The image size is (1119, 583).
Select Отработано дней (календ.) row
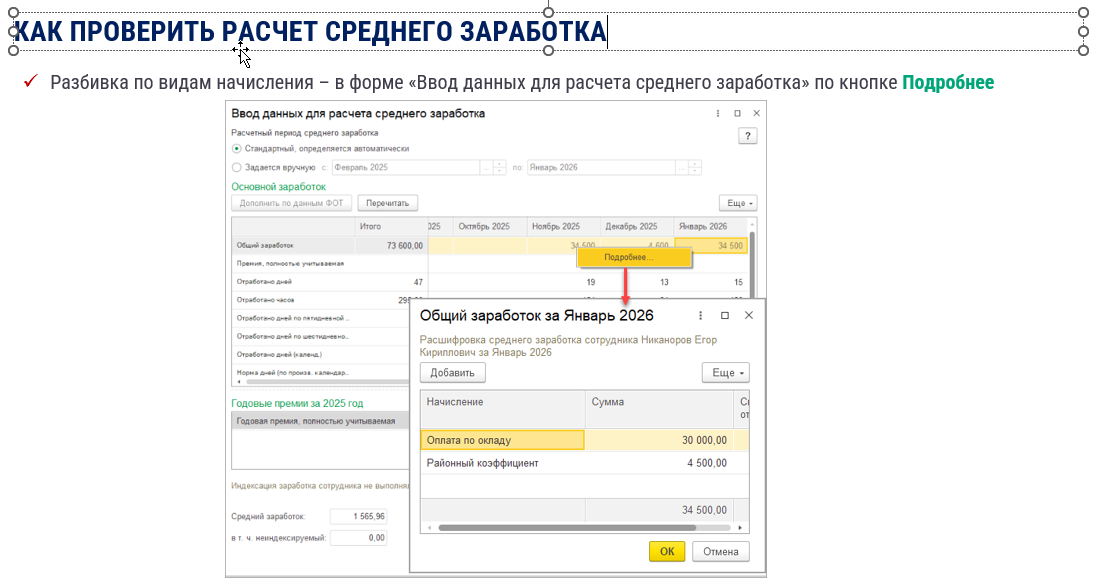pyautogui.click(x=293, y=355)
